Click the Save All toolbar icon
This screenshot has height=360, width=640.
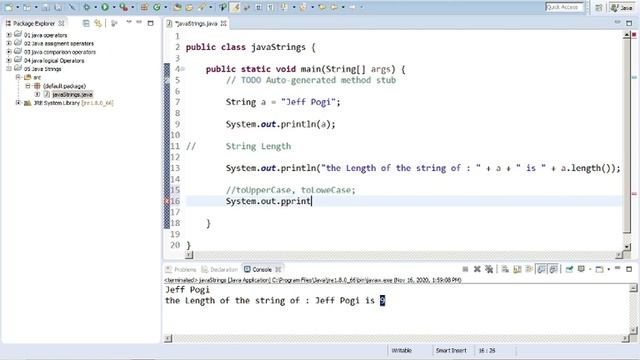pyautogui.click(x=58, y=7)
